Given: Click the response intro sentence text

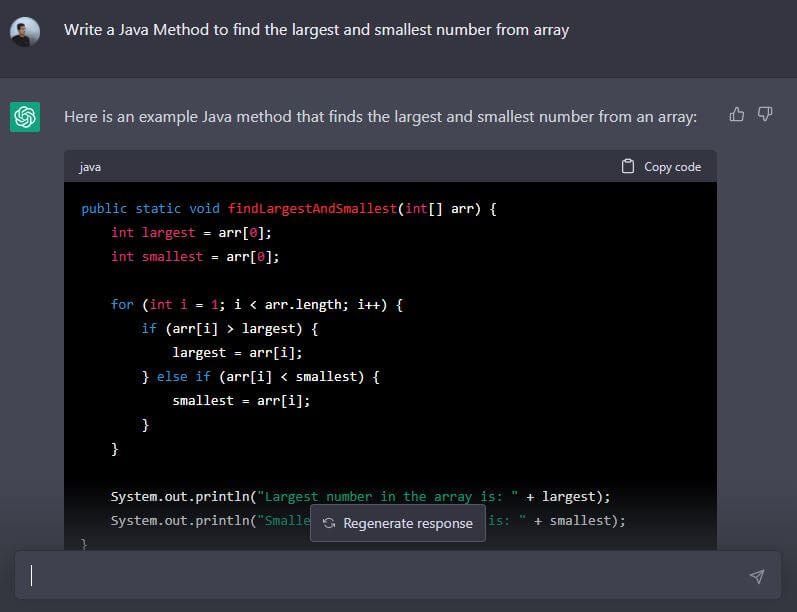Looking at the screenshot, I should click(380, 117).
